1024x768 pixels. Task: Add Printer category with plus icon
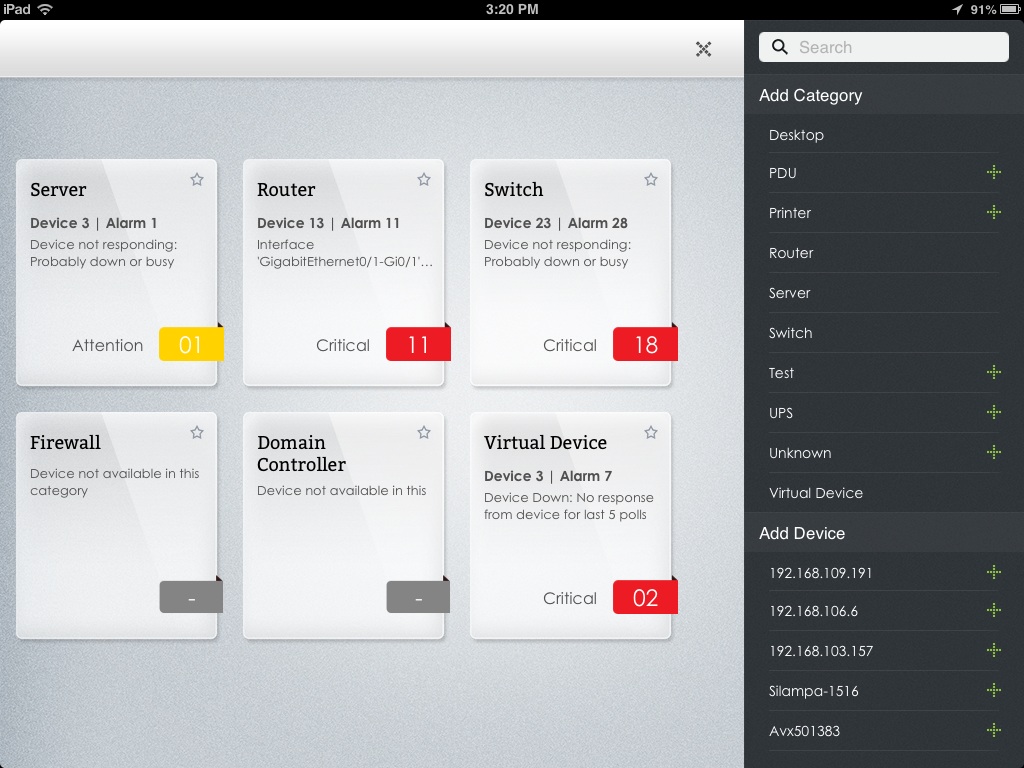pos(993,212)
